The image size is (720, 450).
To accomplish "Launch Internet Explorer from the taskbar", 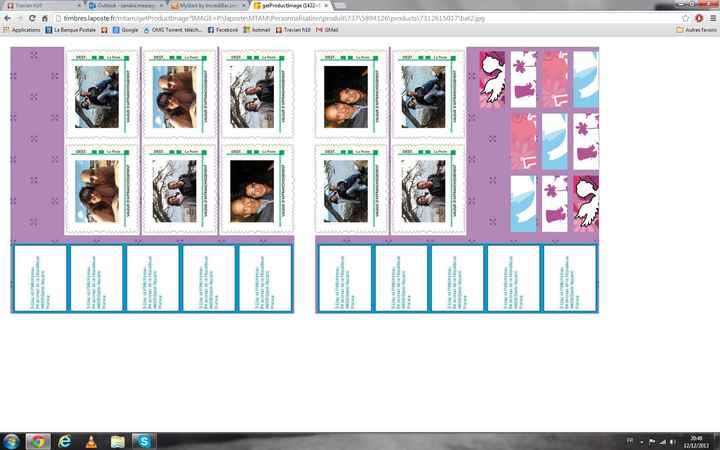I will coord(65,442).
